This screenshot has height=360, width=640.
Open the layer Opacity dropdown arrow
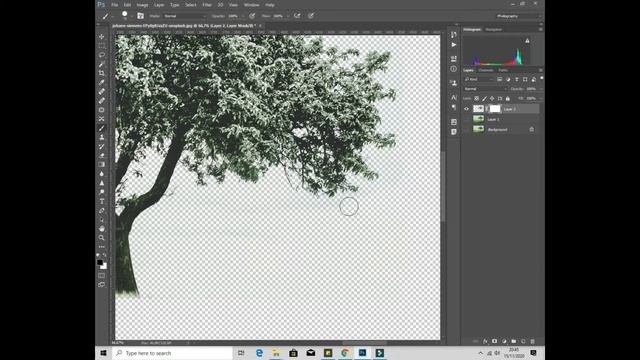pos(541,89)
